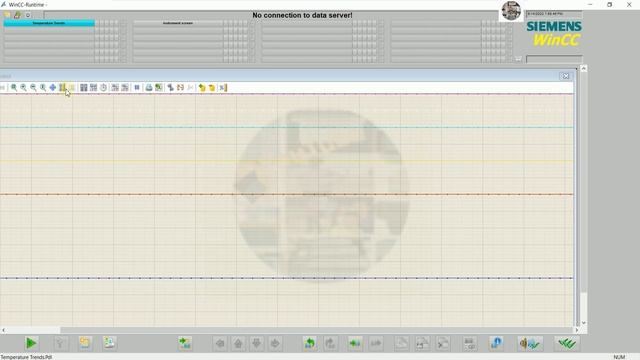
Task: Click 'NUM' indicator in status bar
Action: pos(619,357)
